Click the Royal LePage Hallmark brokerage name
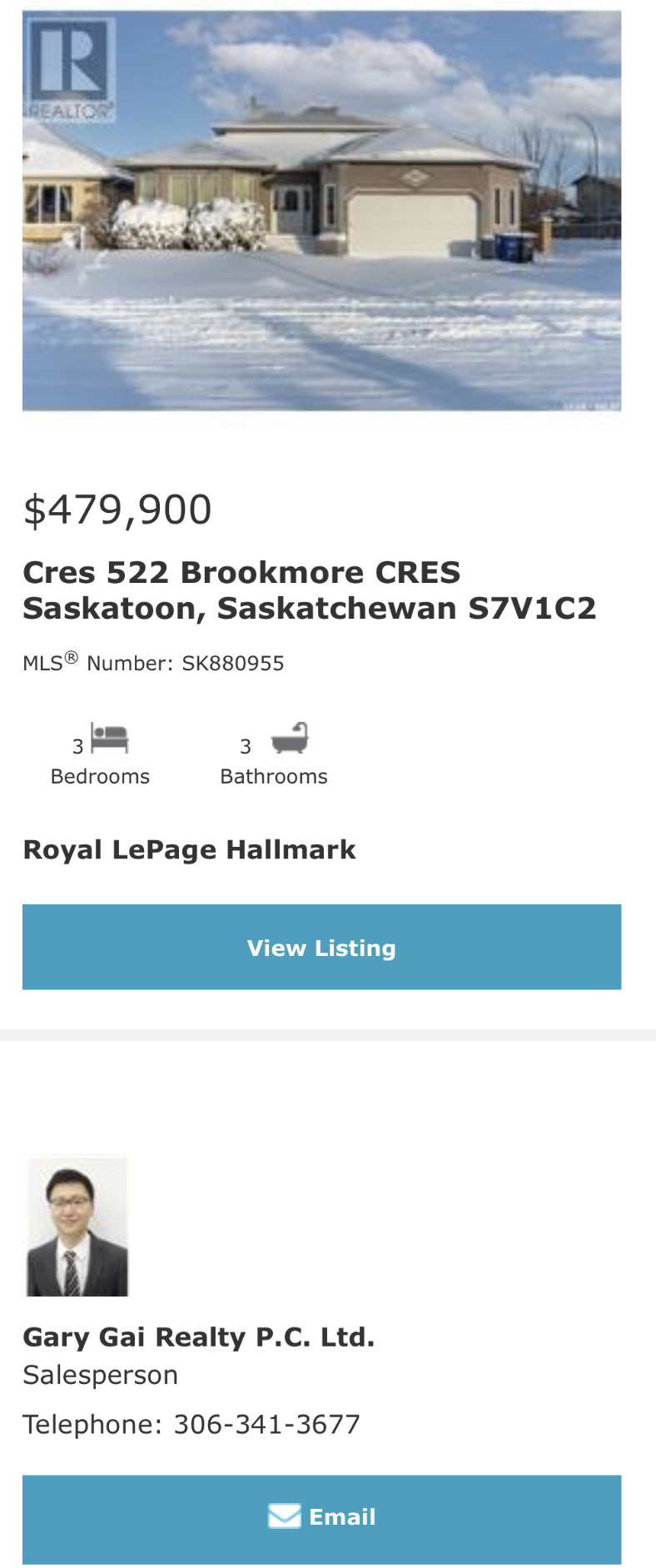656x1568 pixels. [x=189, y=849]
